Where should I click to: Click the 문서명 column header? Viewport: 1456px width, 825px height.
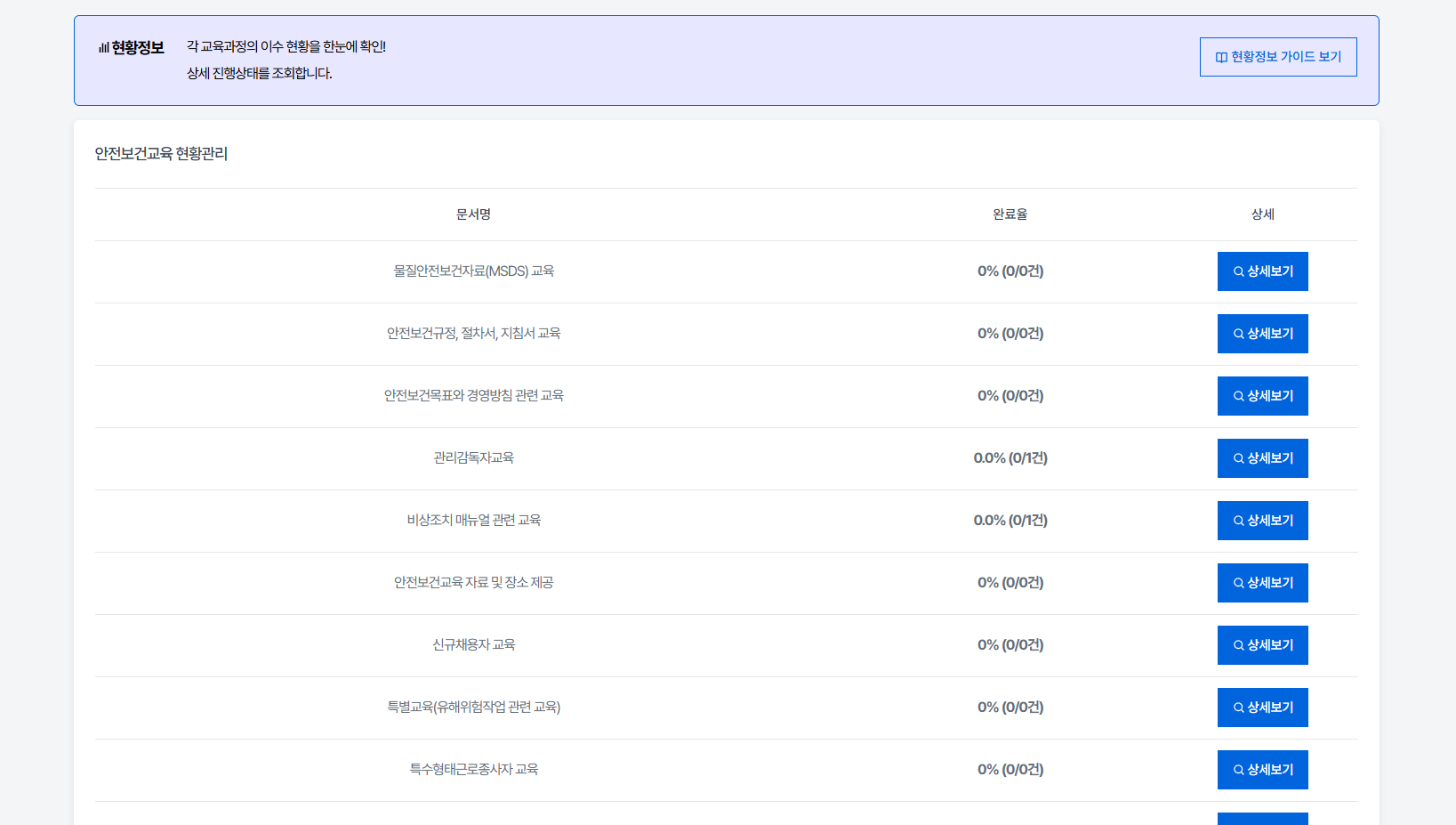[x=473, y=214]
